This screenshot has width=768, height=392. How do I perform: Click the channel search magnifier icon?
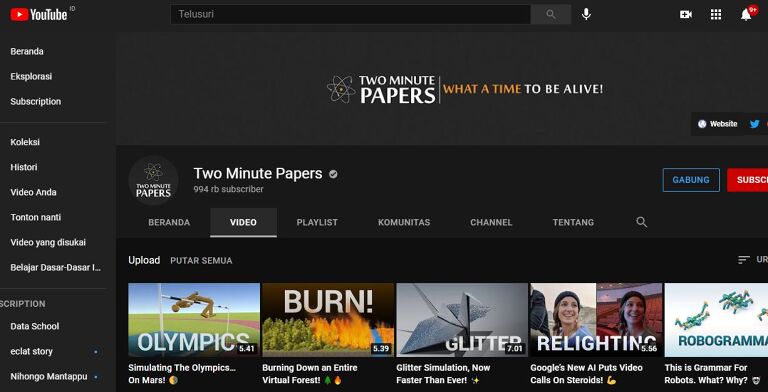coord(642,222)
